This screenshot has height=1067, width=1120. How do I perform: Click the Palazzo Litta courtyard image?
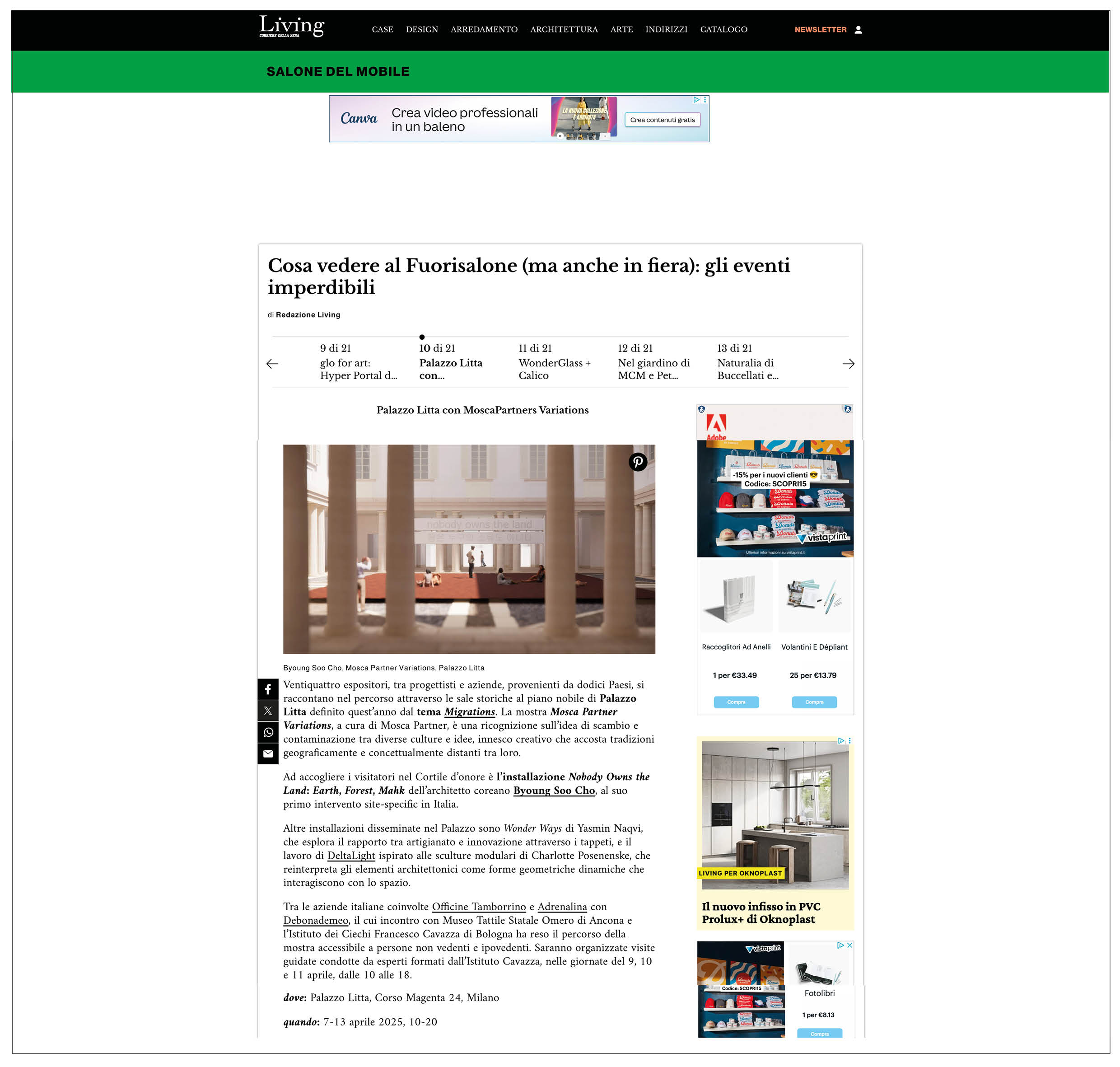tap(469, 549)
